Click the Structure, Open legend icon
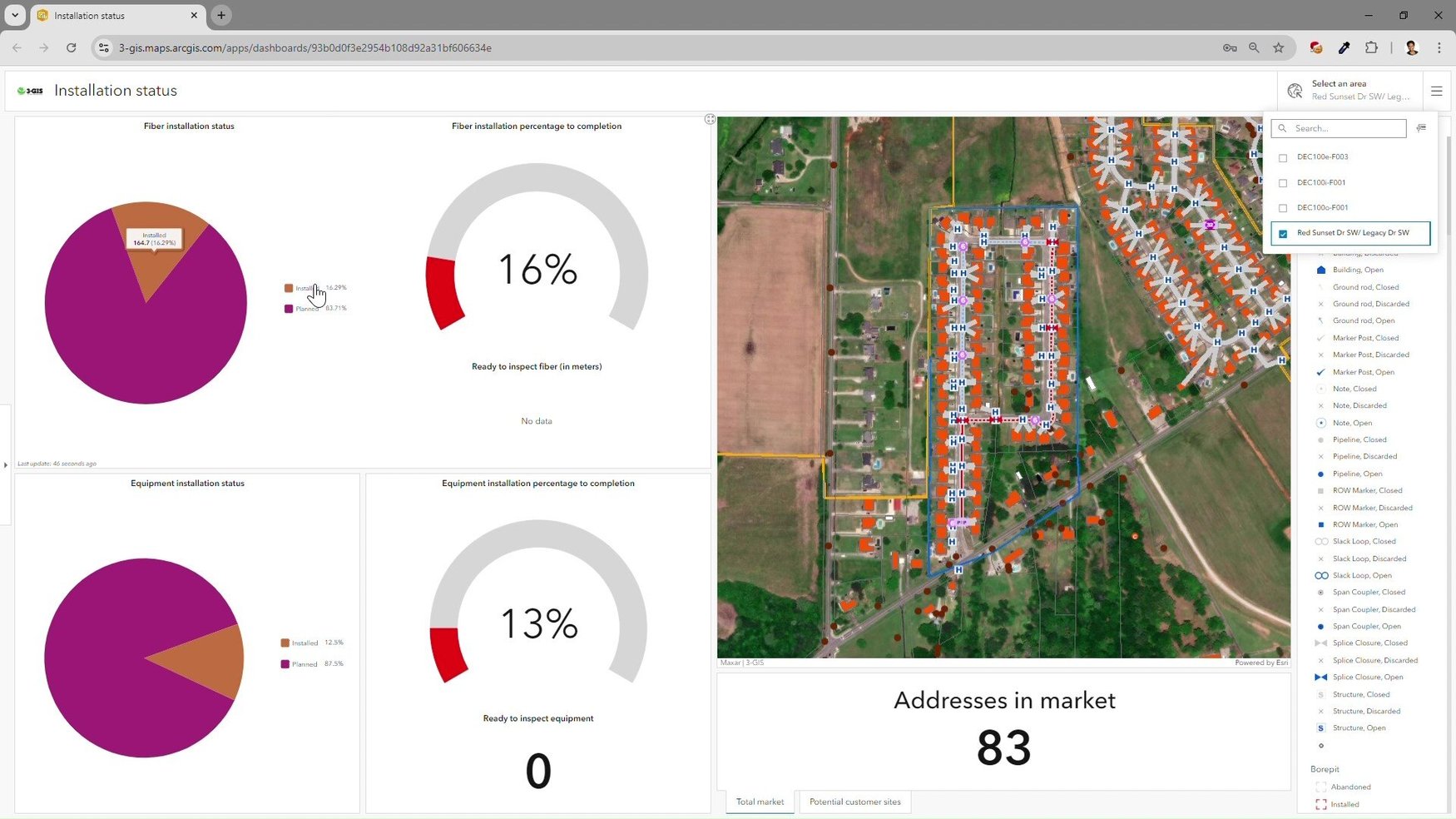The width and height of the screenshot is (1456, 819). (x=1320, y=727)
